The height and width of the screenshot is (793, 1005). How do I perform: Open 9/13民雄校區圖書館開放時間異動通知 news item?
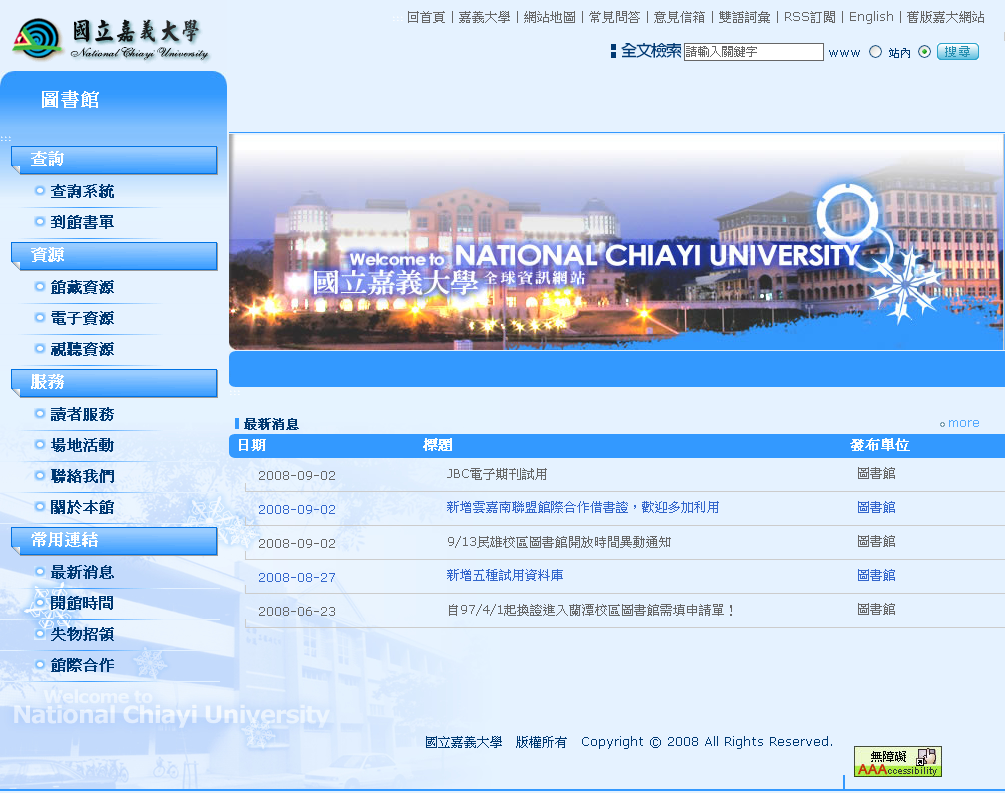click(x=559, y=542)
